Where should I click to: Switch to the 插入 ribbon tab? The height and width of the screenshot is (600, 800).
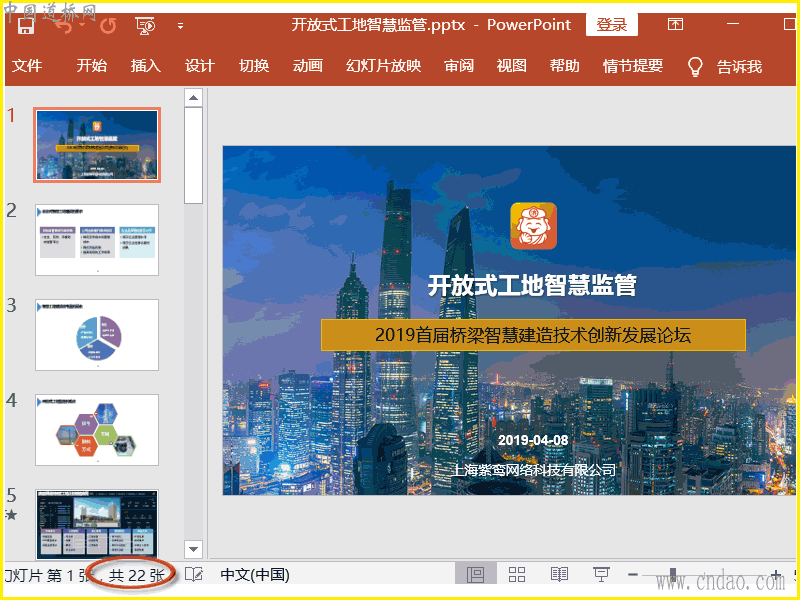pos(145,66)
